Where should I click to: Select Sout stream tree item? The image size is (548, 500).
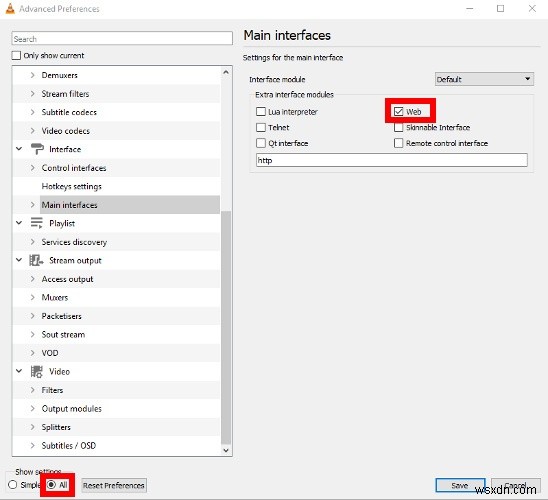63,334
